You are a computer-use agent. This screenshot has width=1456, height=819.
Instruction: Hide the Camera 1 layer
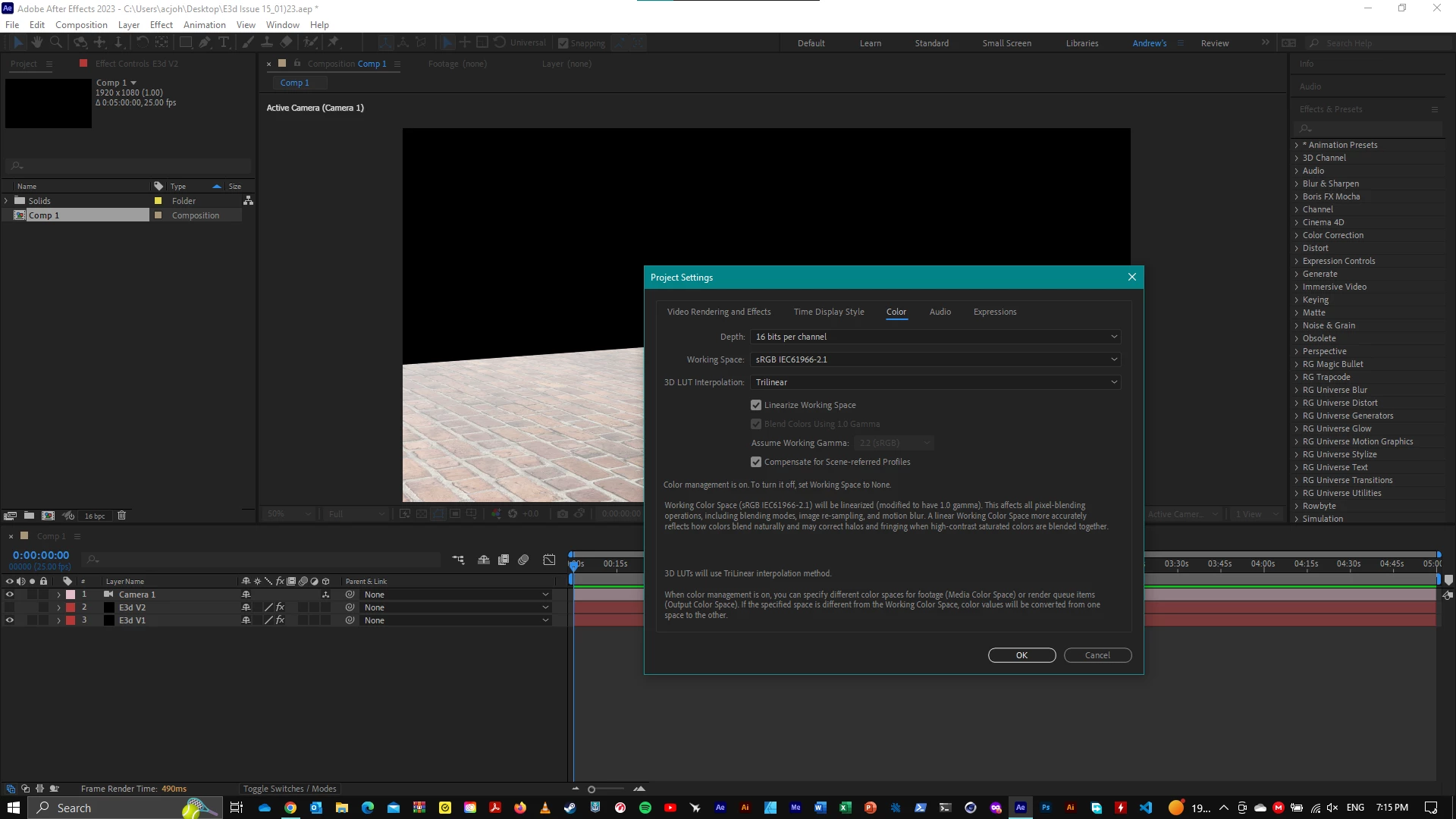[x=10, y=595]
